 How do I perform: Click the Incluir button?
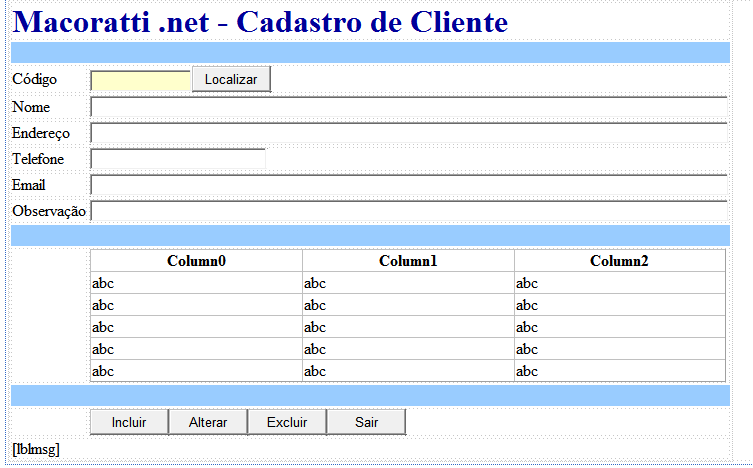(x=129, y=422)
